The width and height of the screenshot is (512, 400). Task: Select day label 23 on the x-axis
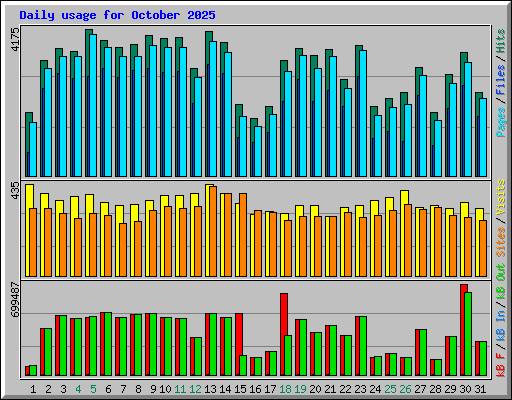coord(360,389)
